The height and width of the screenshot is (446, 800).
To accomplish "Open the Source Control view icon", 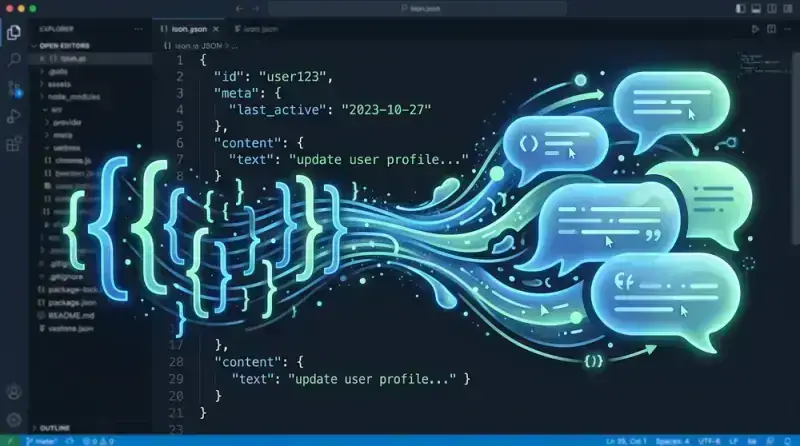I will [14, 89].
